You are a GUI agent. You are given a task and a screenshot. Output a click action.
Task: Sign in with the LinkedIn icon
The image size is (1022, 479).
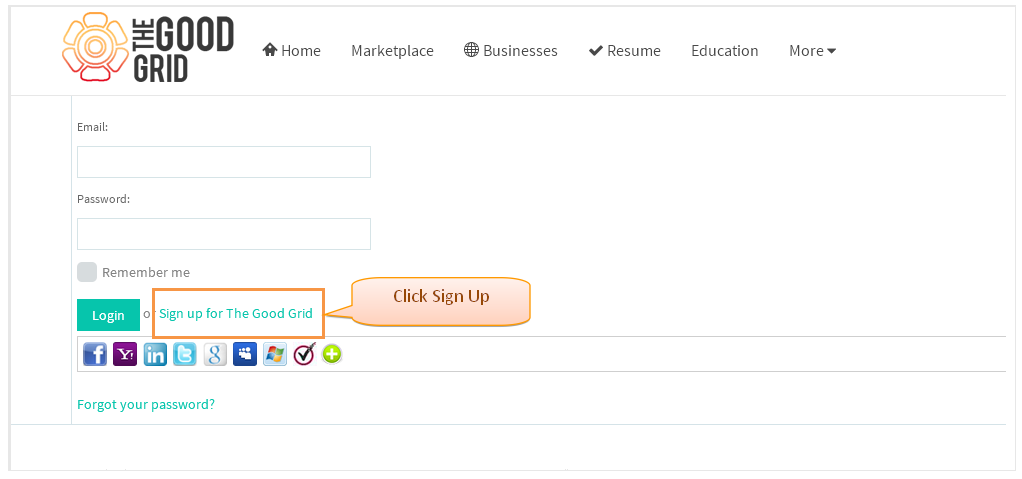point(155,355)
